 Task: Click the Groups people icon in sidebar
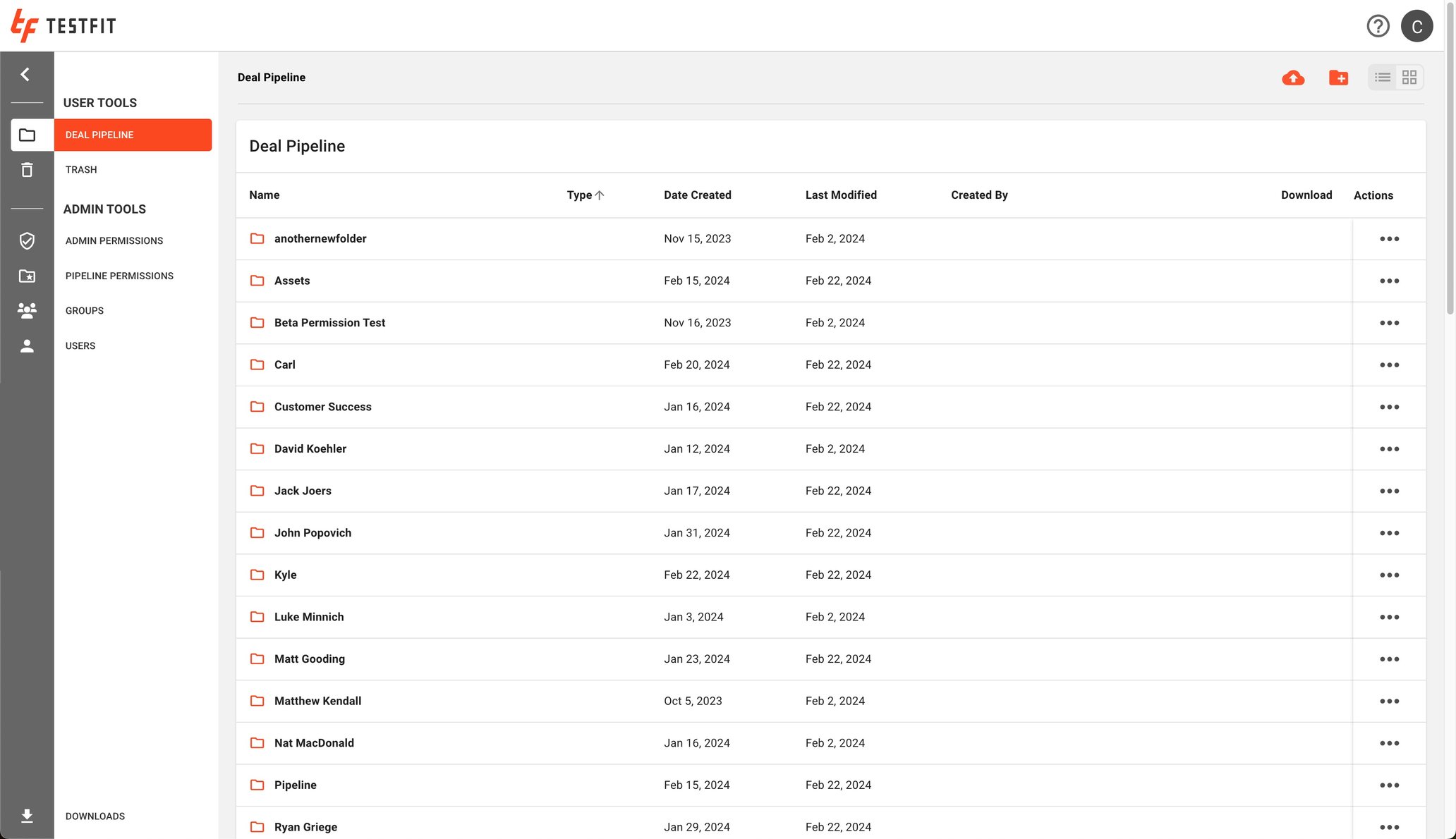tap(27, 311)
